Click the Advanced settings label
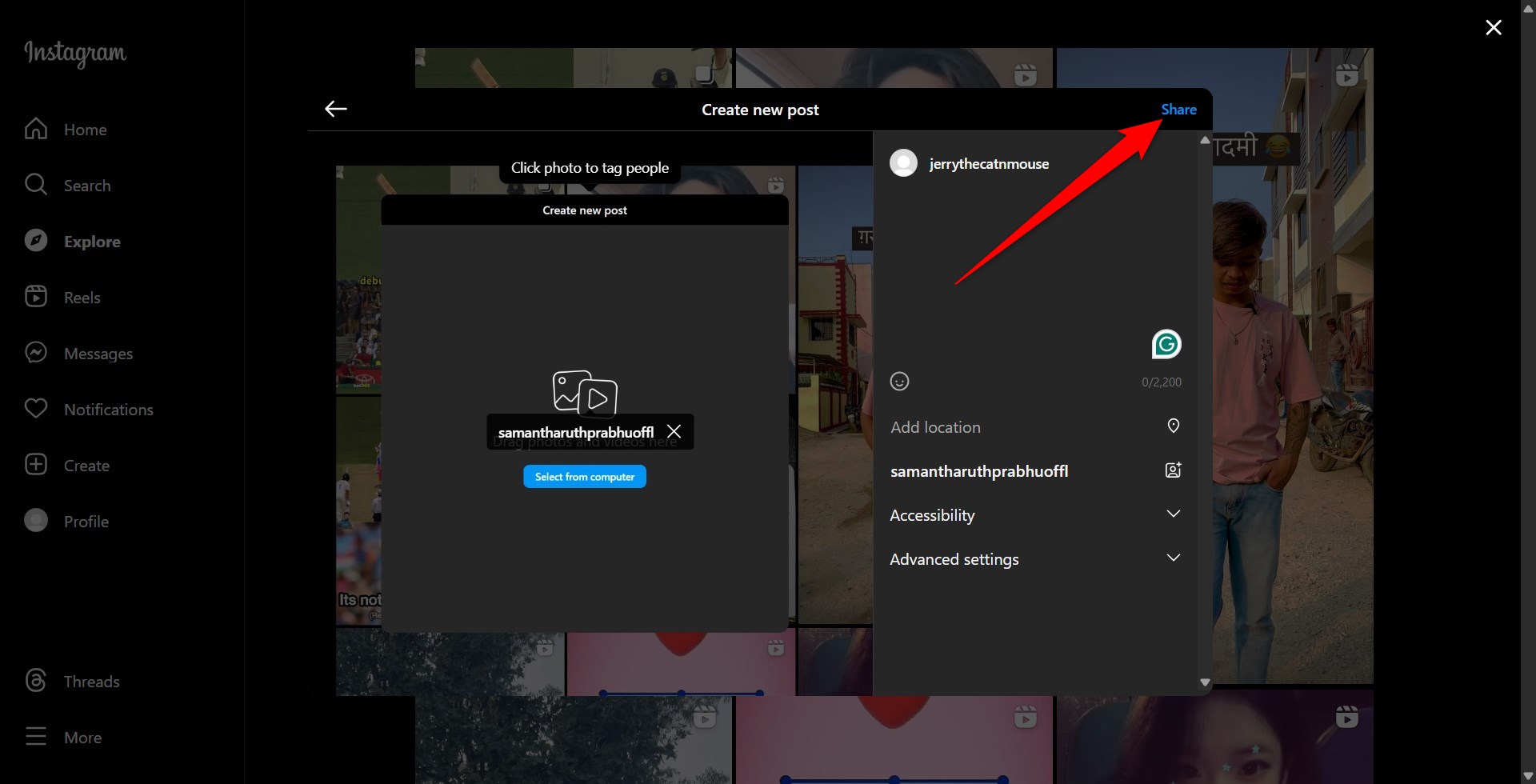The image size is (1536, 784). click(954, 559)
